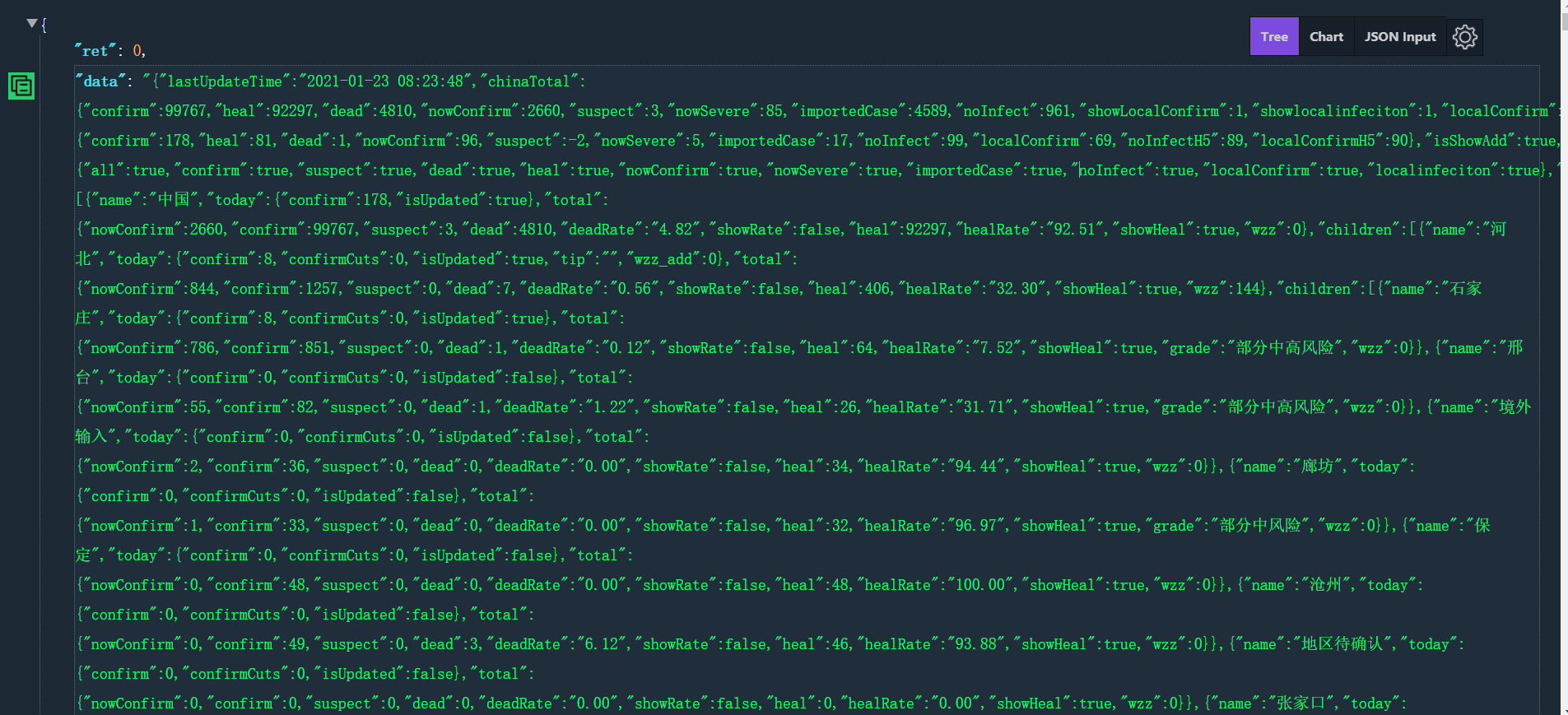Click the scrollbar up arrow
This screenshot has height=715, width=1568.
point(1564,4)
